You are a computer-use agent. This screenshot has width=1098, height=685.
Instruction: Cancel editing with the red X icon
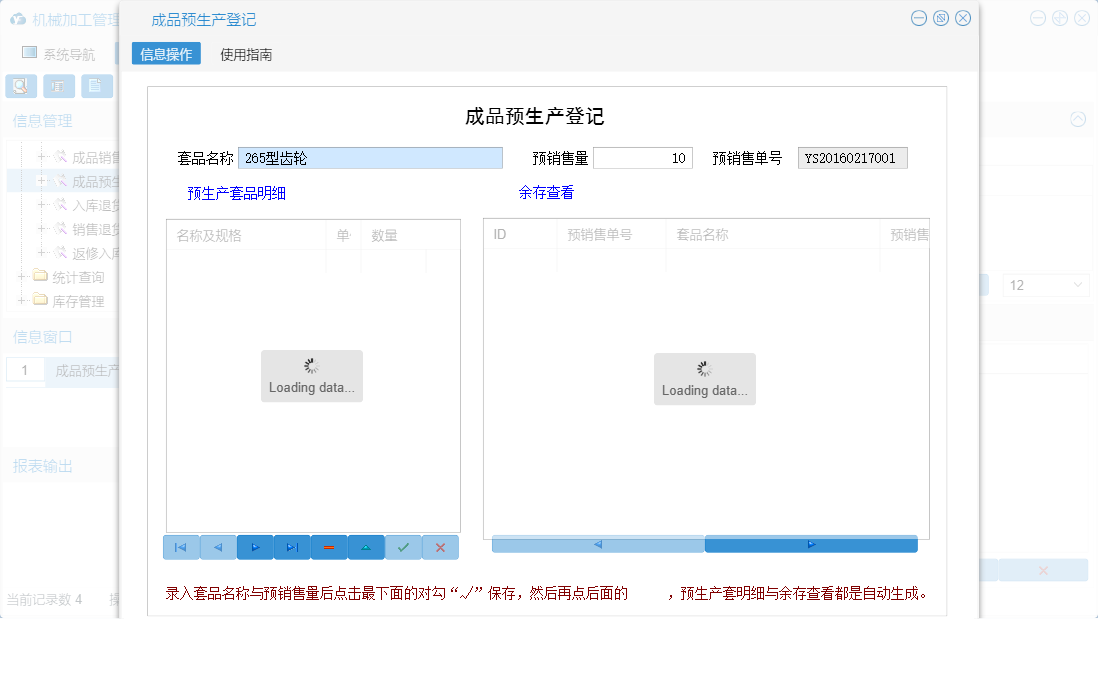[440, 547]
